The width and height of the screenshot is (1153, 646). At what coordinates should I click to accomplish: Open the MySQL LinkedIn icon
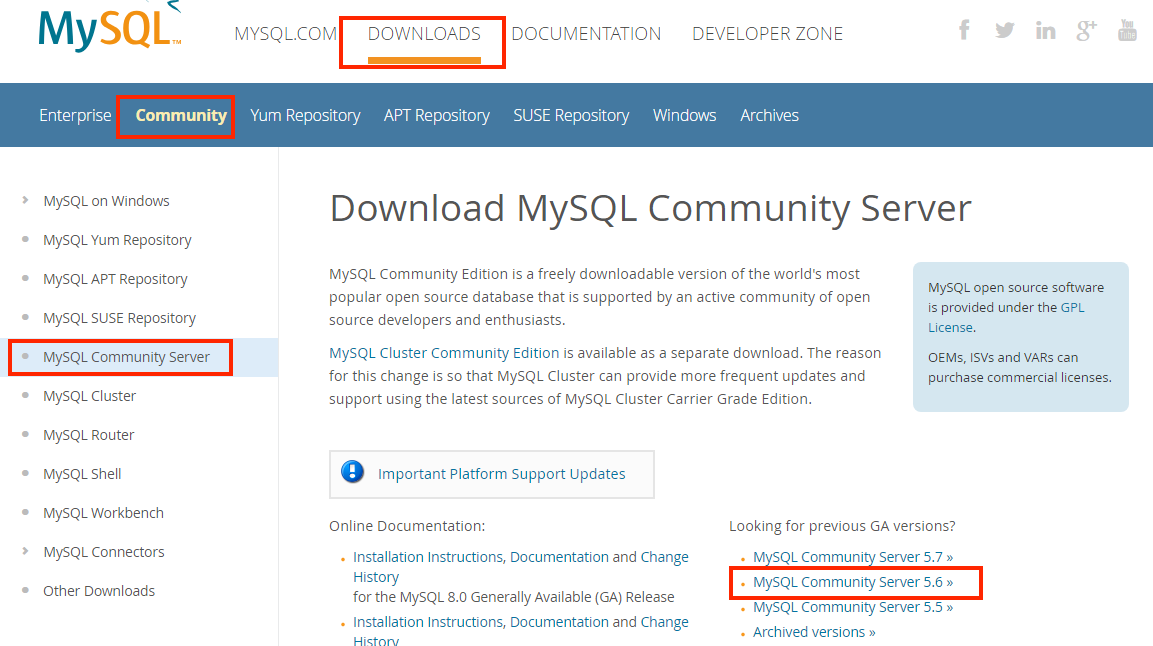click(x=1045, y=30)
